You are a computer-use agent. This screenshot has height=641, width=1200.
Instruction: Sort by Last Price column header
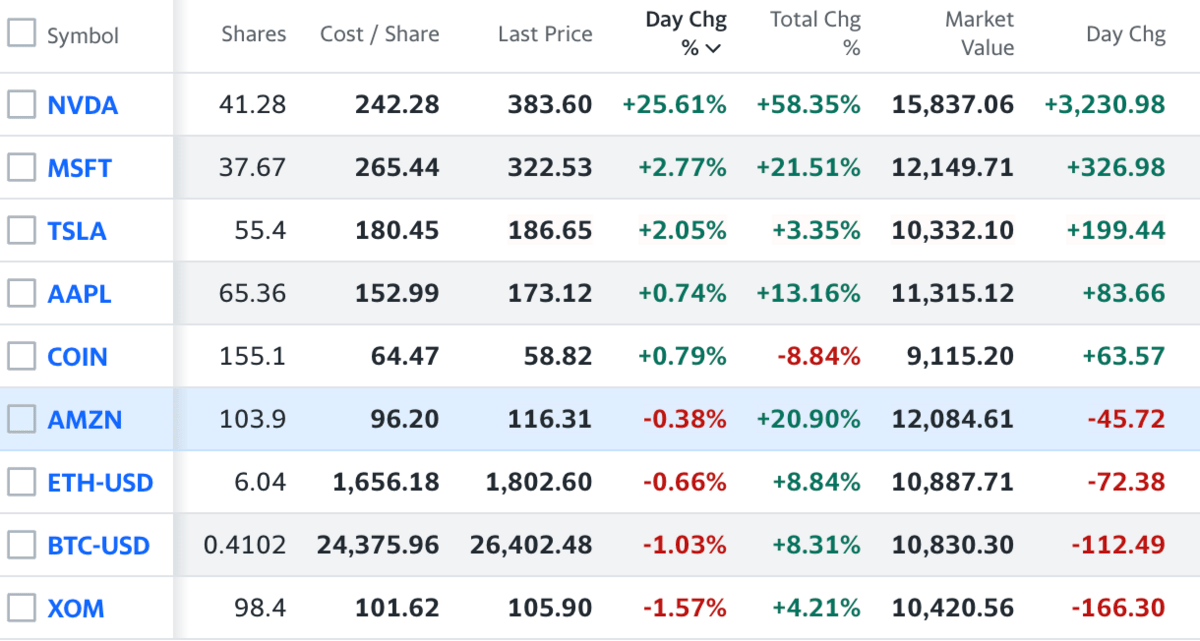pyautogui.click(x=544, y=34)
